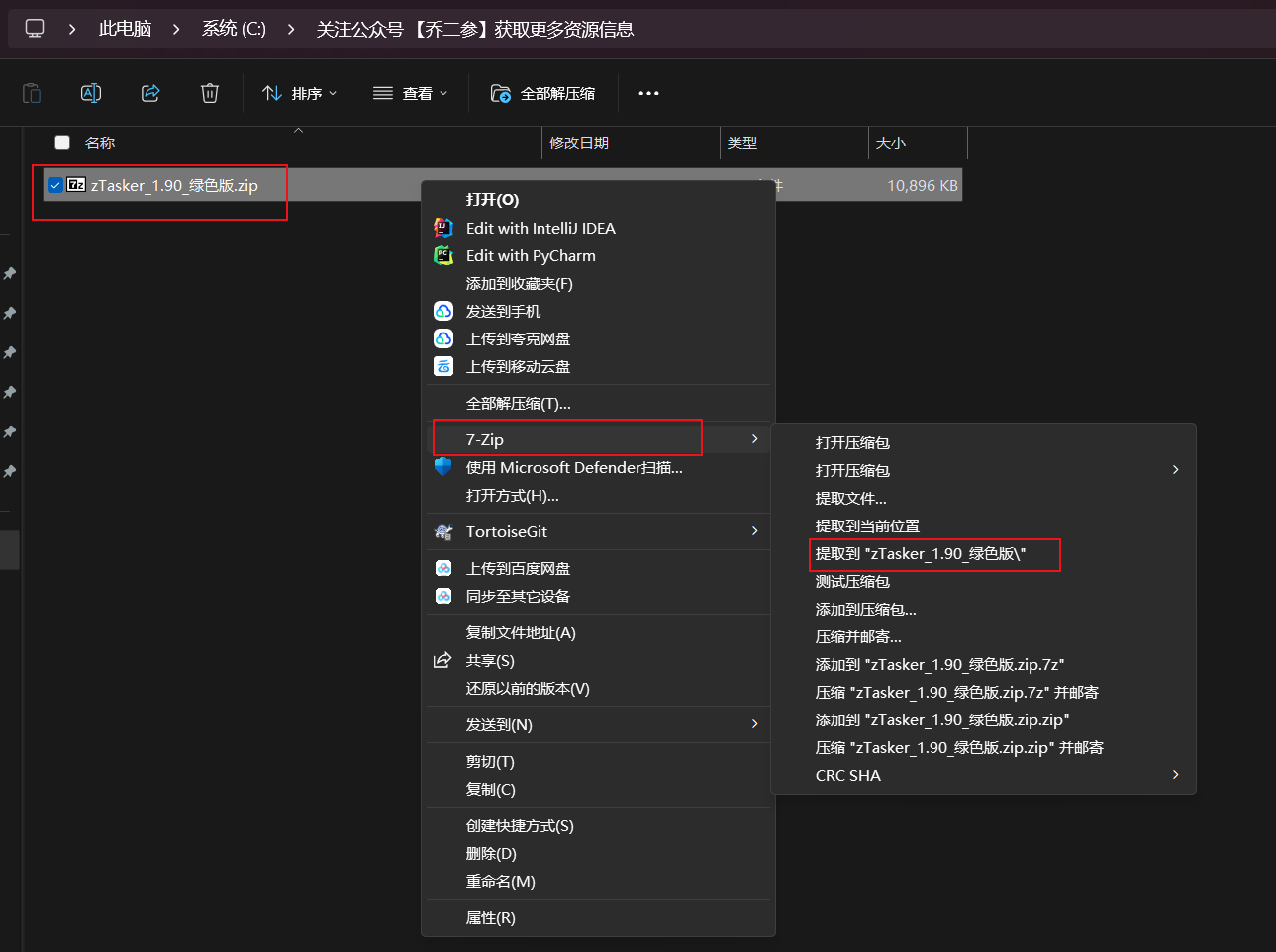Screen dimensions: 1276x952
Task: Click 此电脑 breadcrumb
Action: point(125,29)
